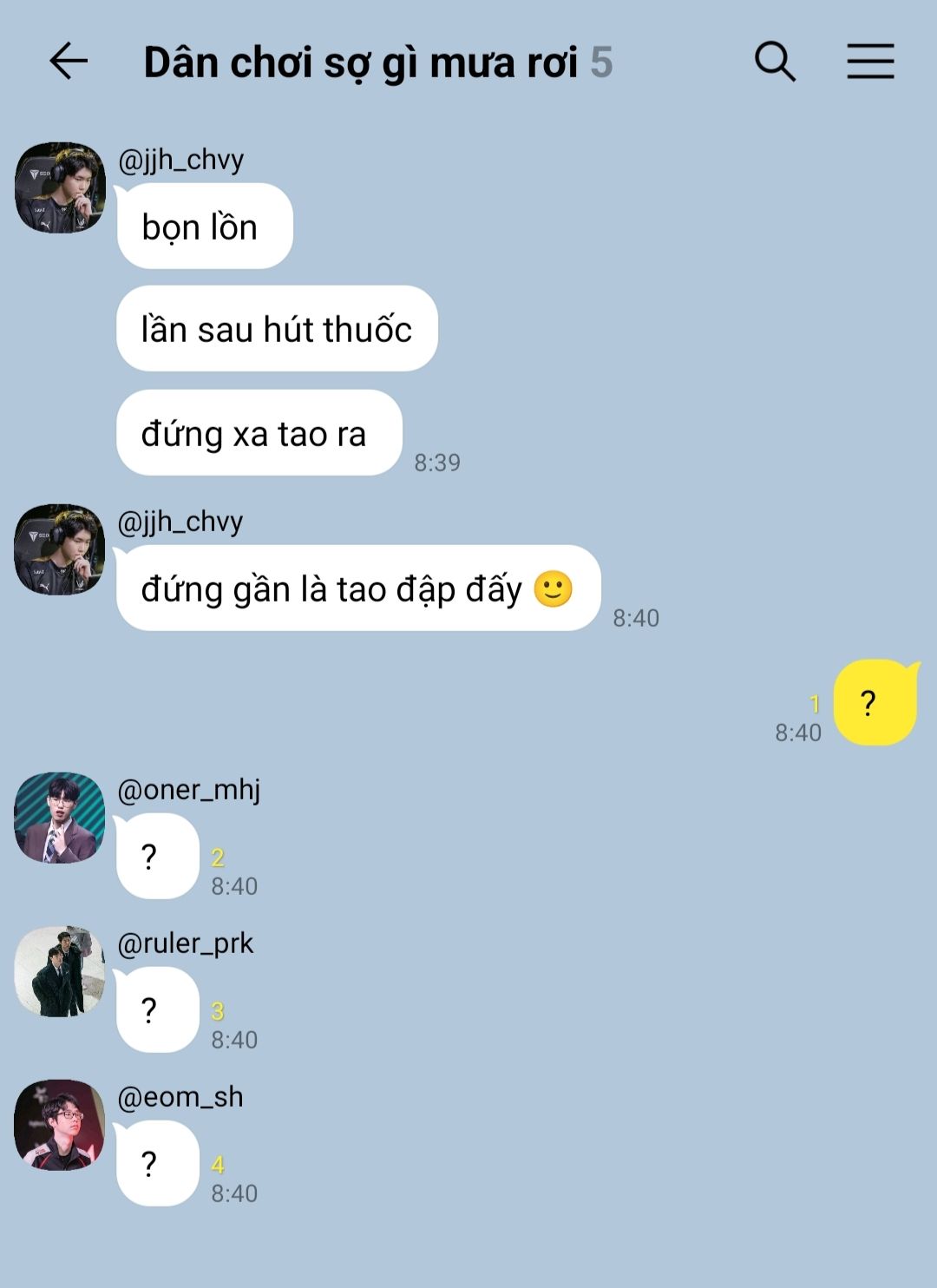Viewport: 937px width, 1288px height.
Task: Open chat title 'Dân chơi sợ gì mưa rơi'
Action: click(x=360, y=63)
